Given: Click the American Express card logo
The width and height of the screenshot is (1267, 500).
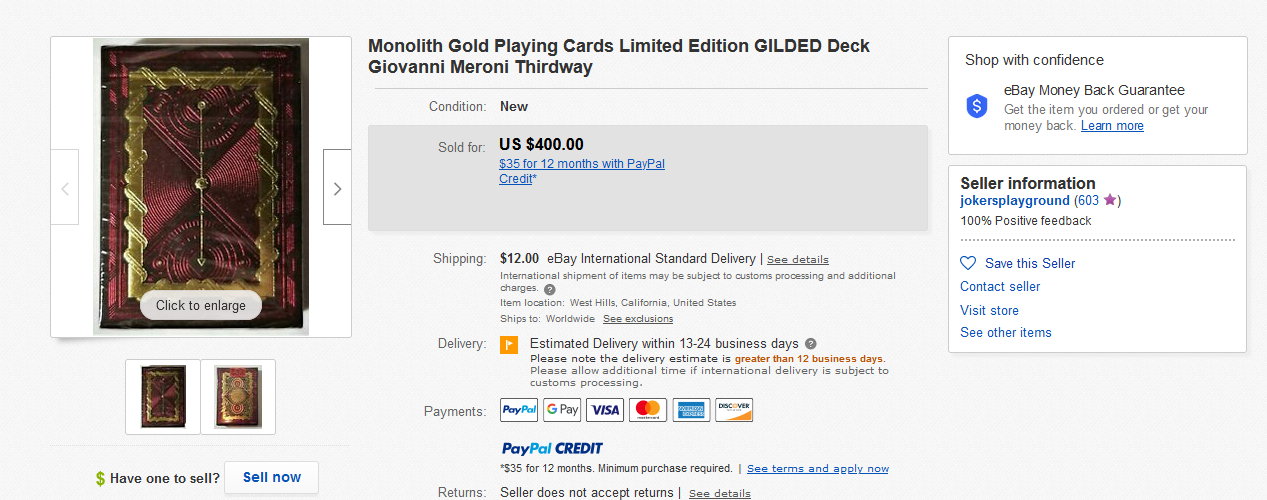Looking at the screenshot, I should pos(691,410).
